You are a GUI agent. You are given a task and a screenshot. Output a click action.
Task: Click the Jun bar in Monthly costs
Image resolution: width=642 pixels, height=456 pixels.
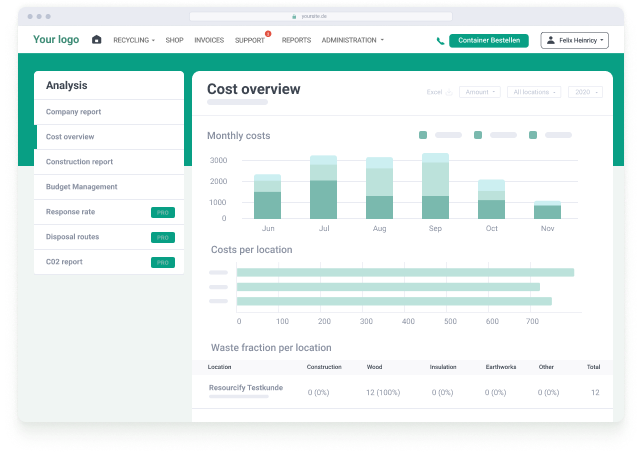click(267, 196)
